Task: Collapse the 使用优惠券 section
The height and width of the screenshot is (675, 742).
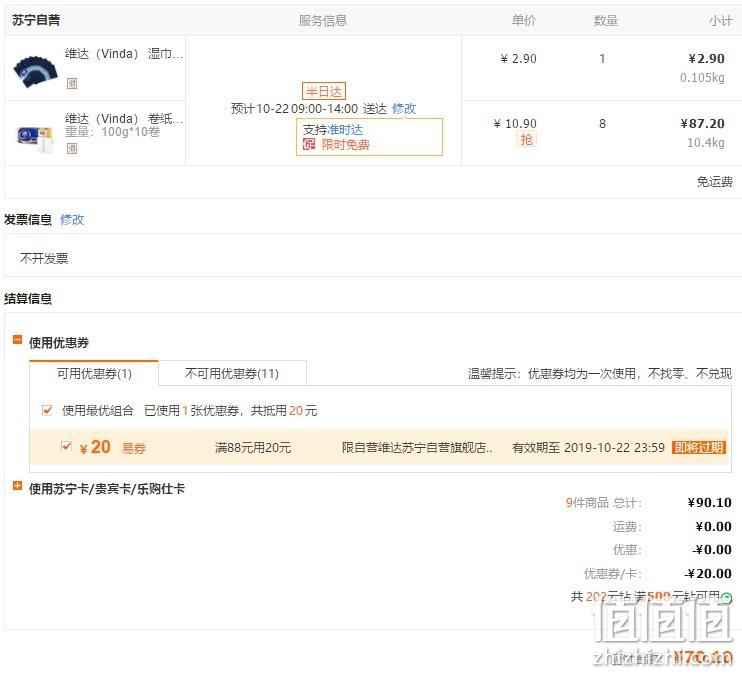Action: [17, 340]
